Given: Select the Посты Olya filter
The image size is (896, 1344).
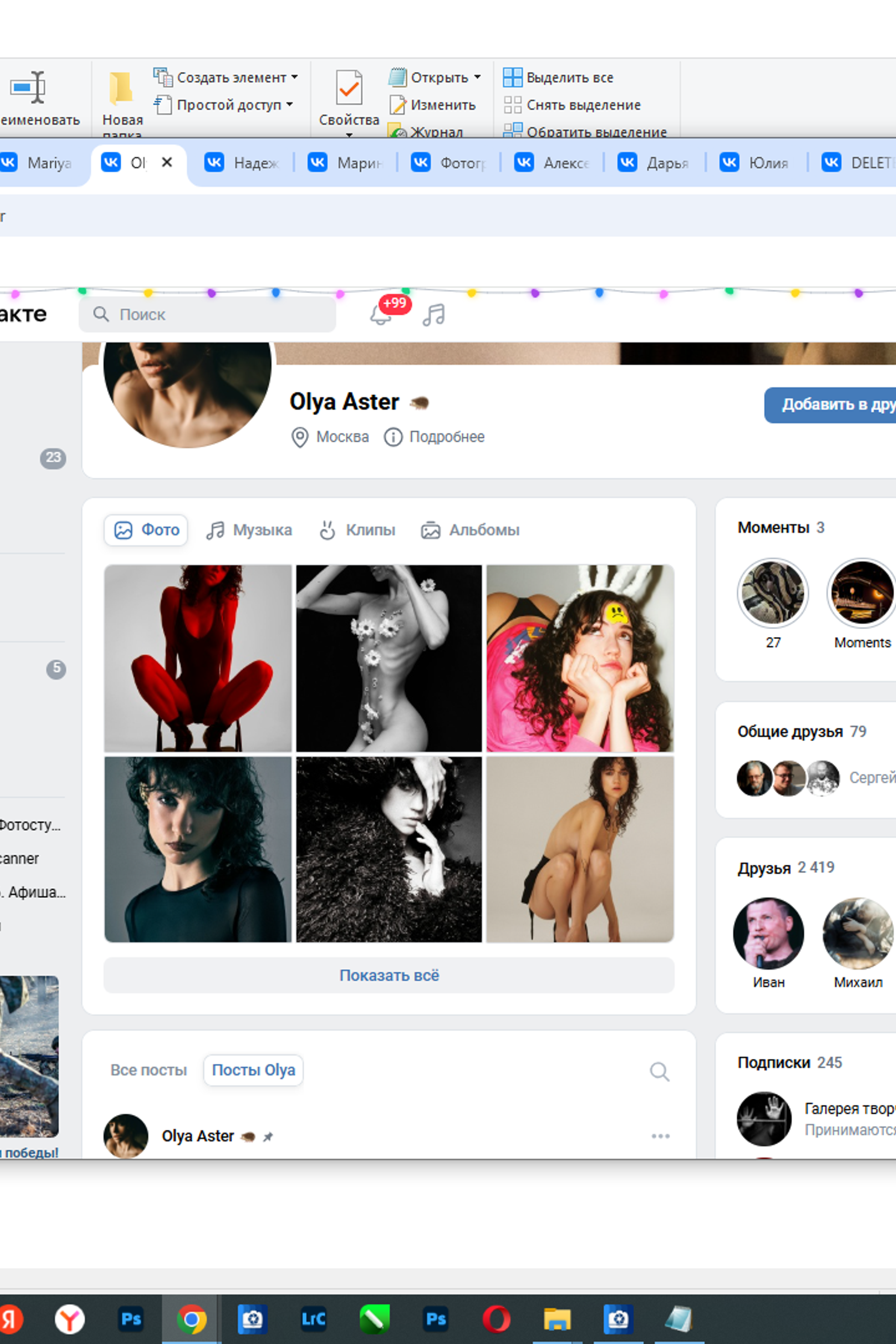Looking at the screenshot, I should pyautogui.click(x=253, y=1070).
